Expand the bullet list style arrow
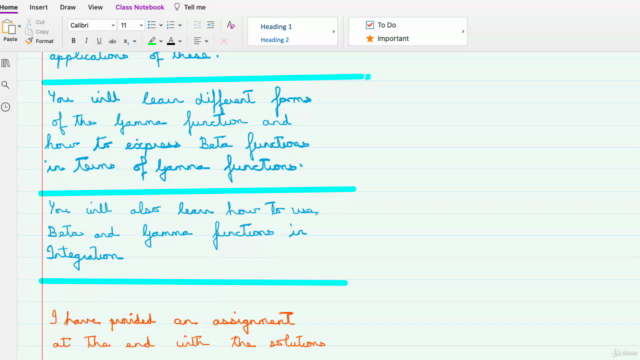The height and width of the screenshot is (360, 640). tap(161, 25)
